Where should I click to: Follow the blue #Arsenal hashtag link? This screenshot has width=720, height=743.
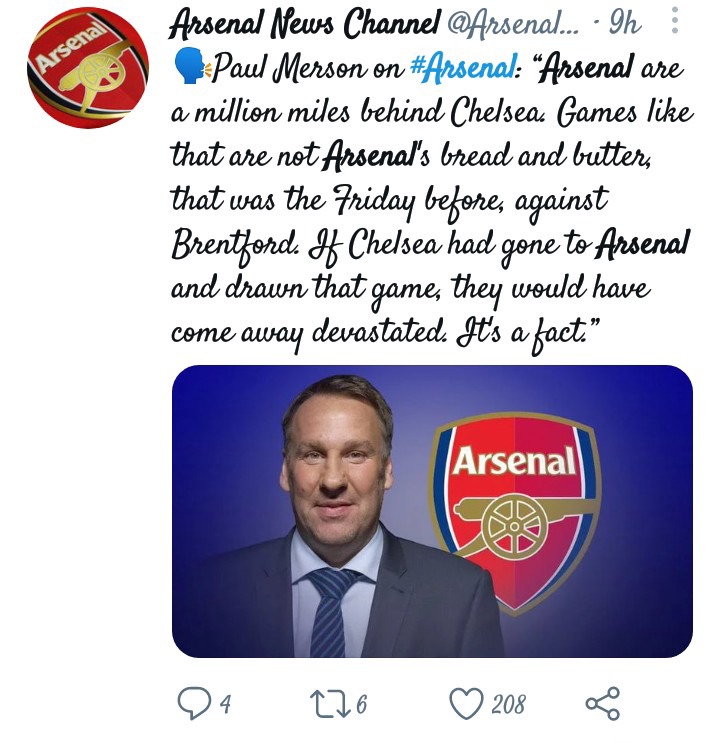point(463,69)
